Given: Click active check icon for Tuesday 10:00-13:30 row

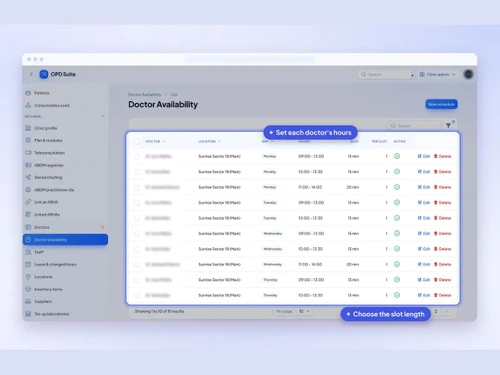Looking at the screenshot, I should [x=397, y=218].
